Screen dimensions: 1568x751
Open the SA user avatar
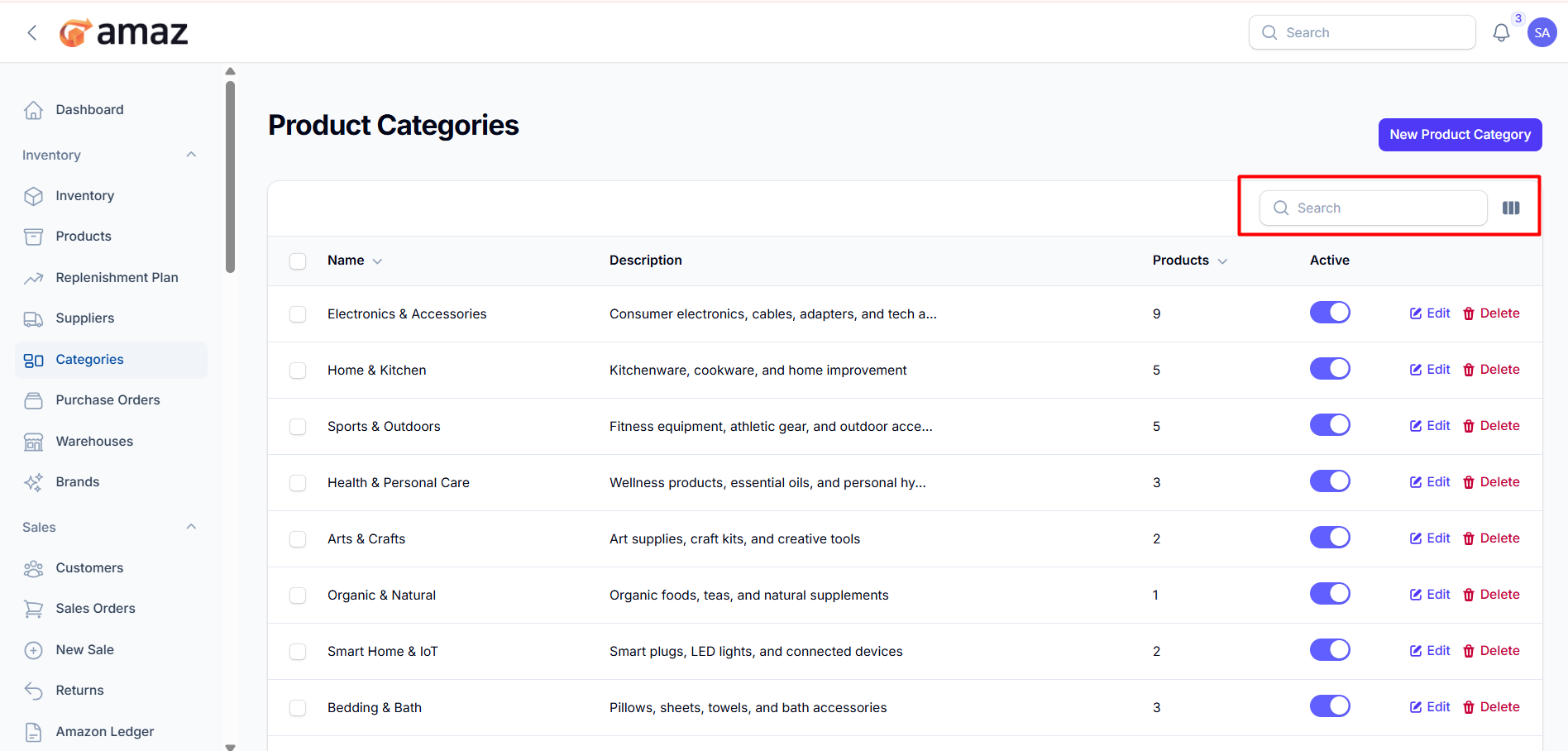(x=1542, y=33)
